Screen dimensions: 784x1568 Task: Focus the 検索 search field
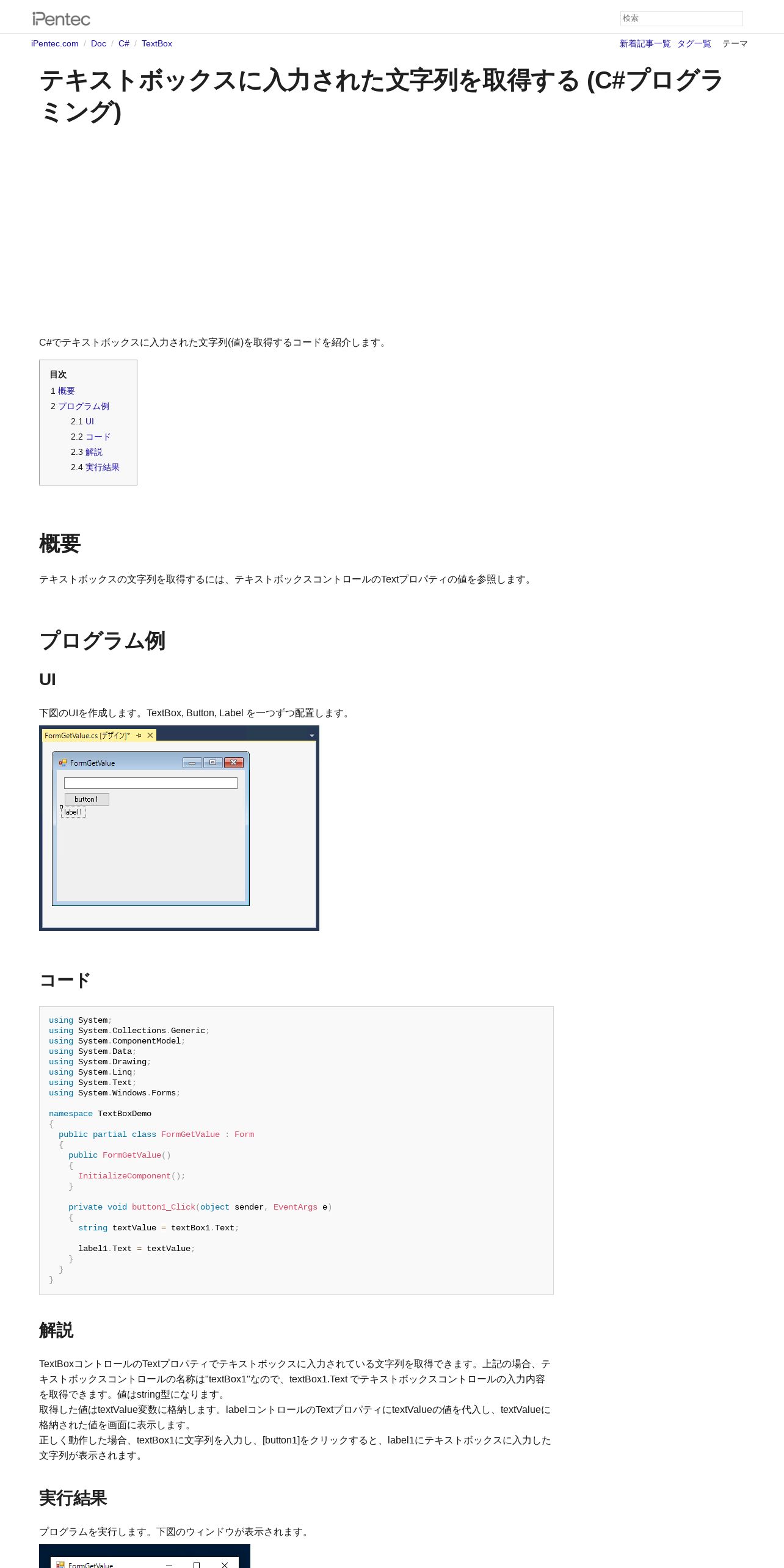[681, 18]
